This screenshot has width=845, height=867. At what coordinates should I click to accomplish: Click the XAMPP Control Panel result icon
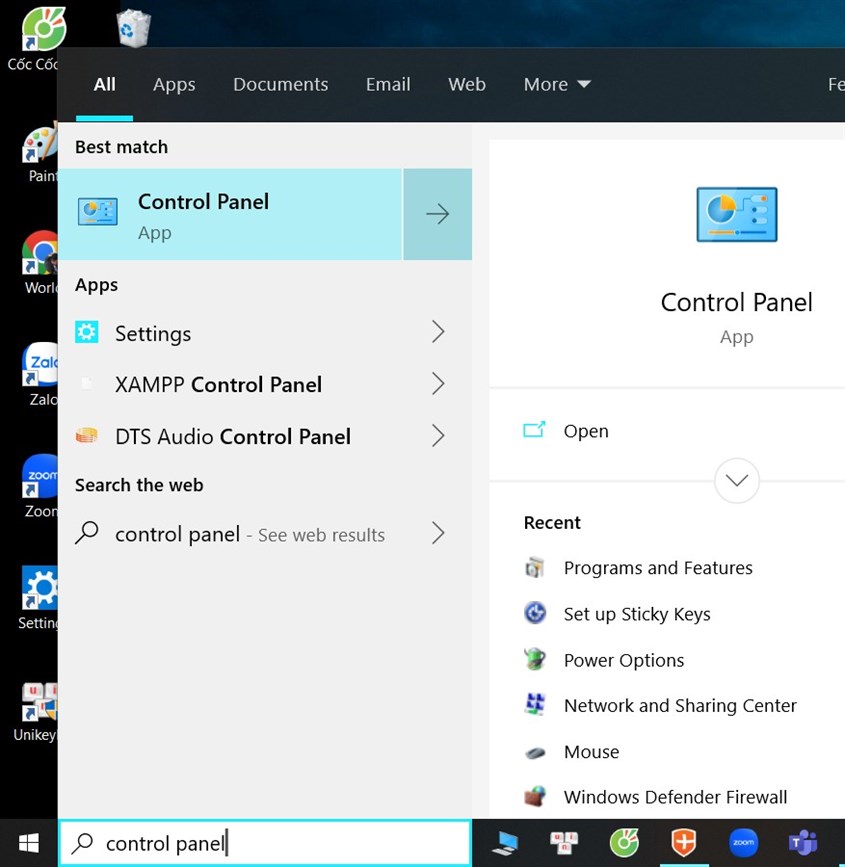point(87,384)
